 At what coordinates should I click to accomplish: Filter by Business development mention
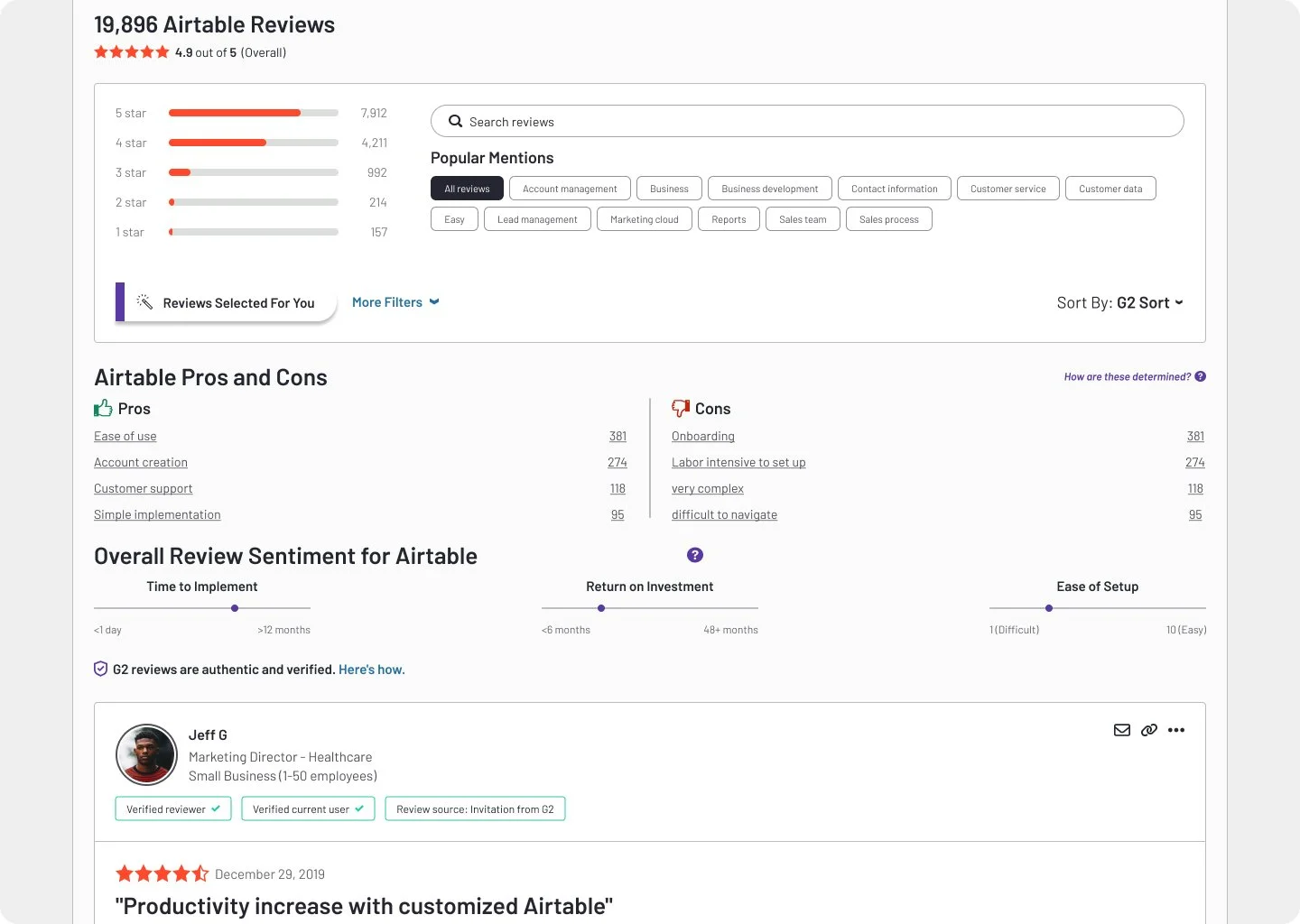click(x=770, y=189)
